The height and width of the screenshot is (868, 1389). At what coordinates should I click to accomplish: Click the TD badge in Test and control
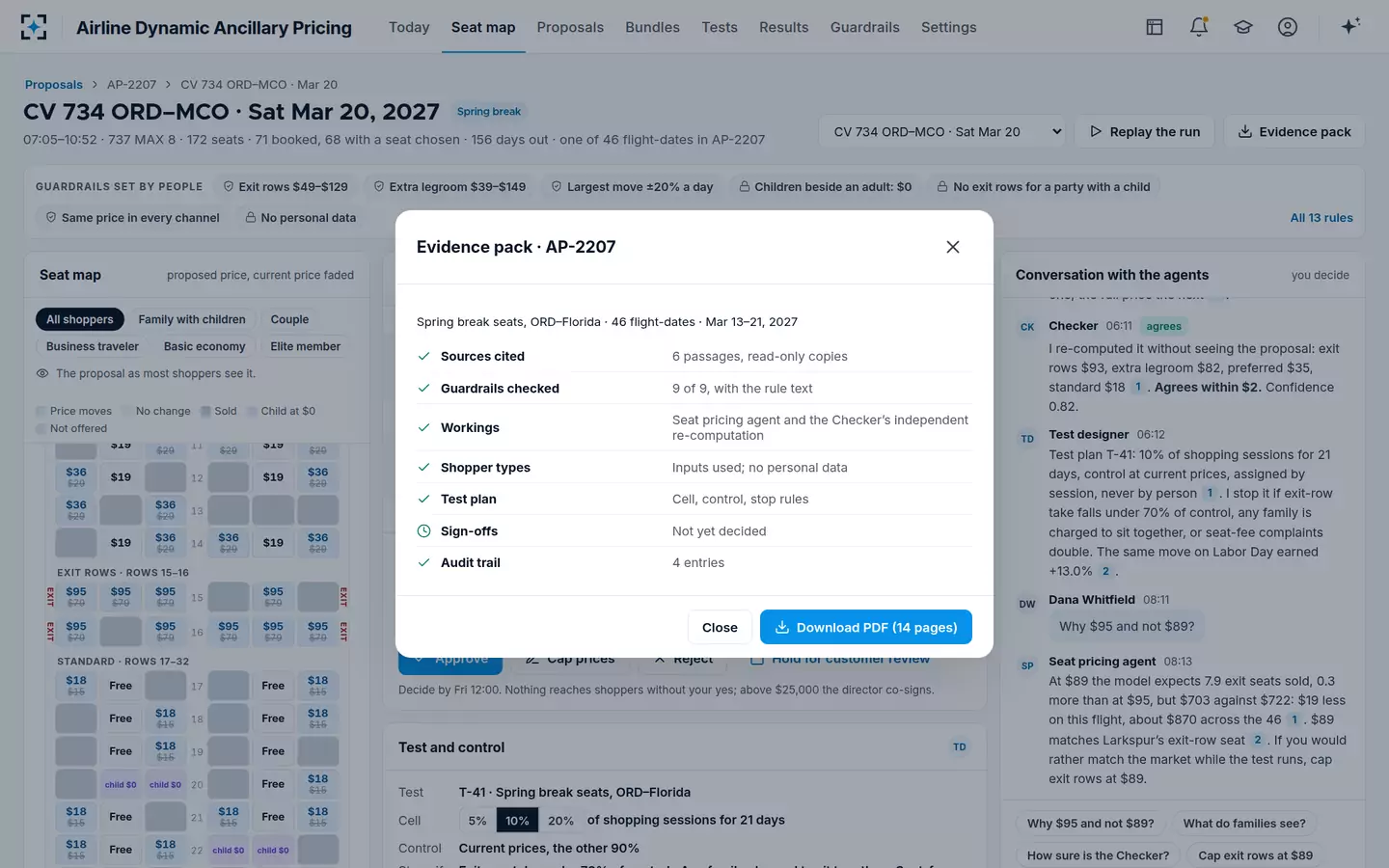coord(960,746)
